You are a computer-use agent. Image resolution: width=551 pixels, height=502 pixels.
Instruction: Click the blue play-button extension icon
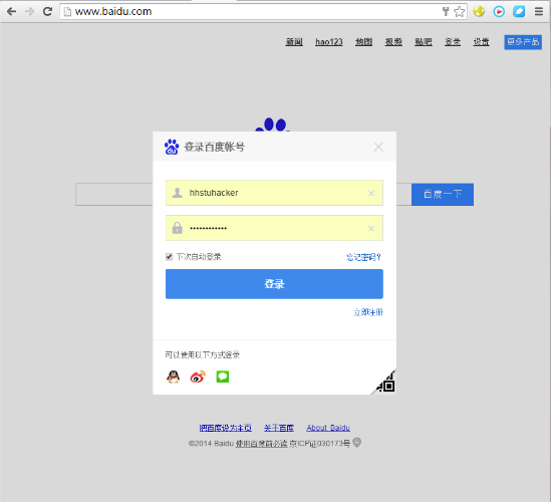499,12
